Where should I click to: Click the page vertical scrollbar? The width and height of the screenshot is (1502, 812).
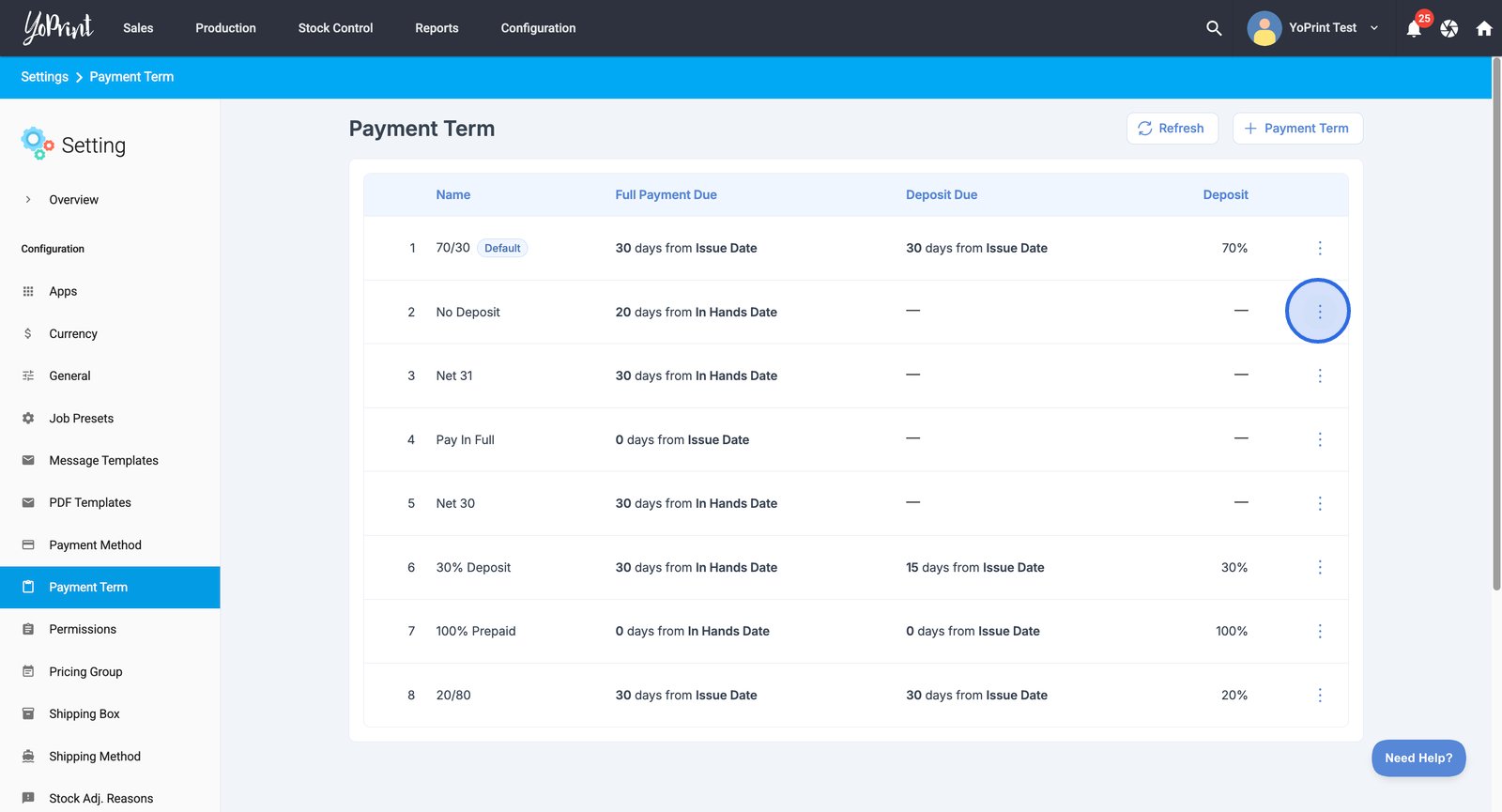point(1496,324)
